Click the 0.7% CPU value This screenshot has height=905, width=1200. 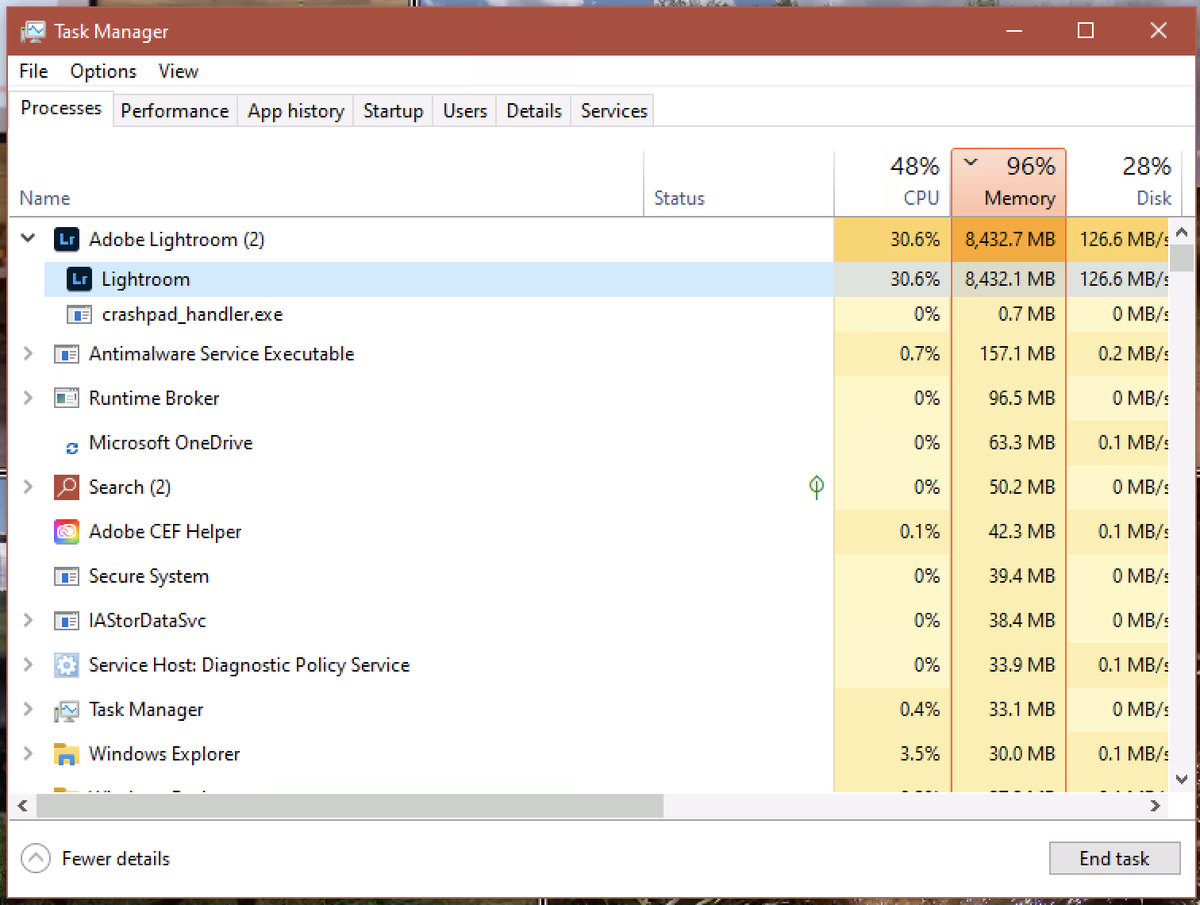click(920, 354)
